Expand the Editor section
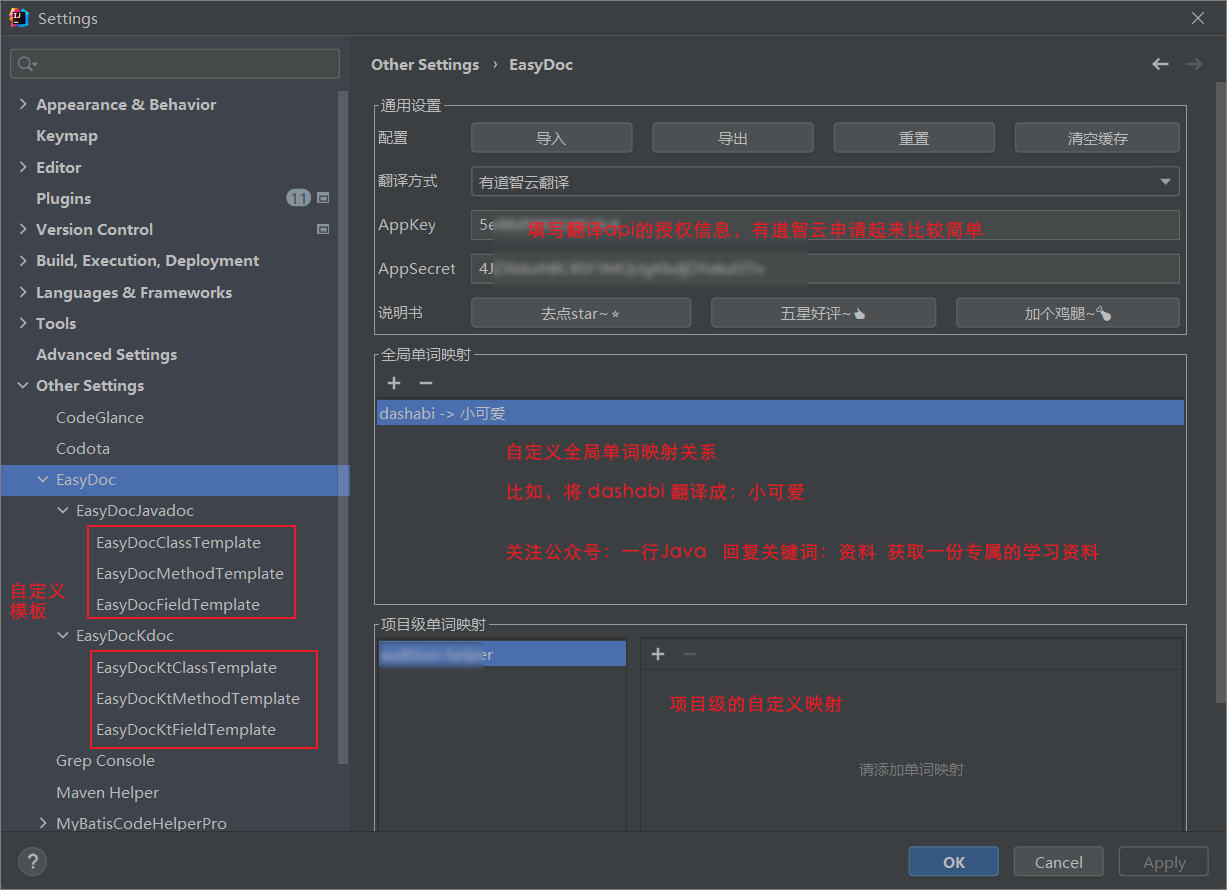Screen dimensions: 1227x890 23,167
